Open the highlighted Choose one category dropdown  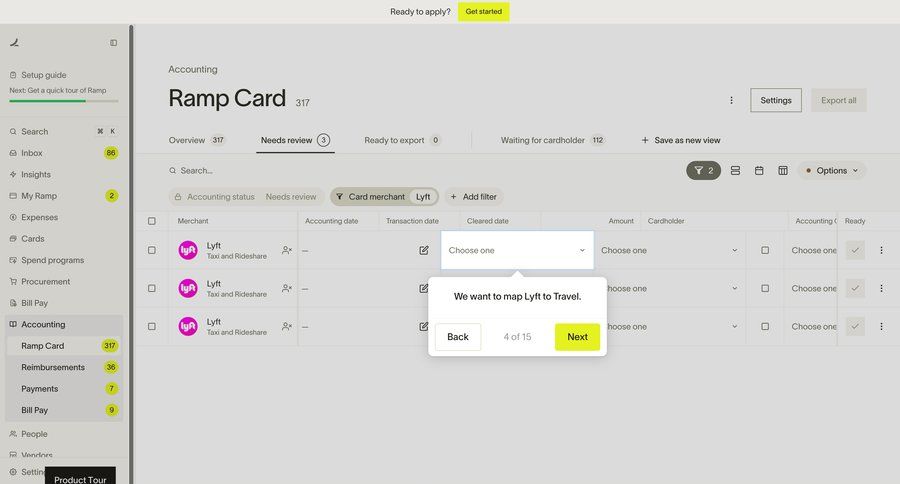point(517,250)
